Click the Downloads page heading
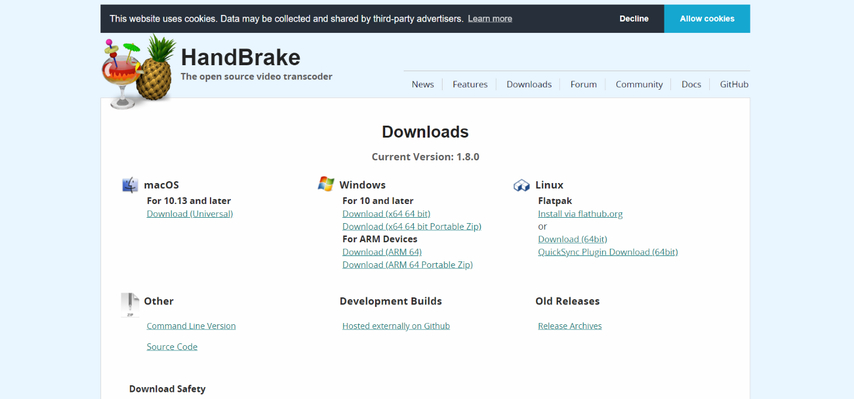 pos(425,132)
